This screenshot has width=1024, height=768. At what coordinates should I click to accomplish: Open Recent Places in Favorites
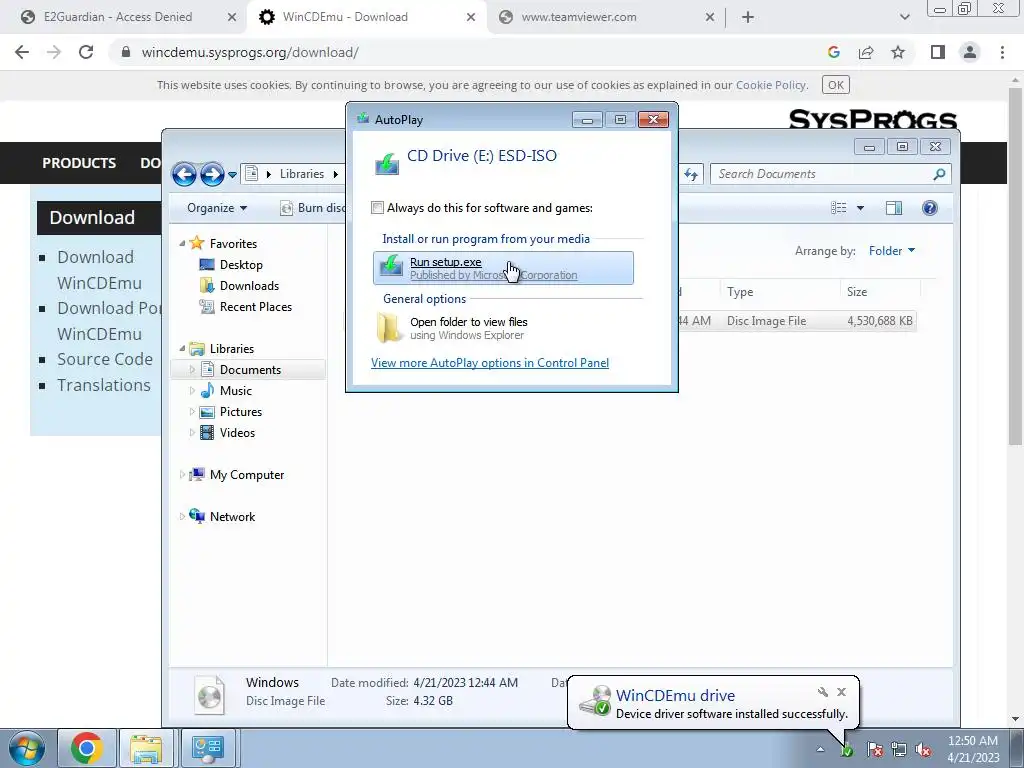point(255,306)
